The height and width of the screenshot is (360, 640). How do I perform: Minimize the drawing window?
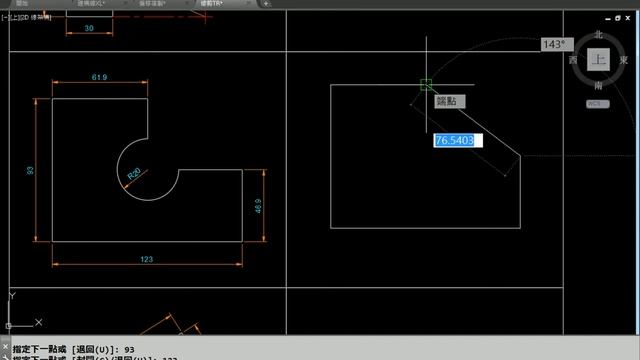point(608,18)
